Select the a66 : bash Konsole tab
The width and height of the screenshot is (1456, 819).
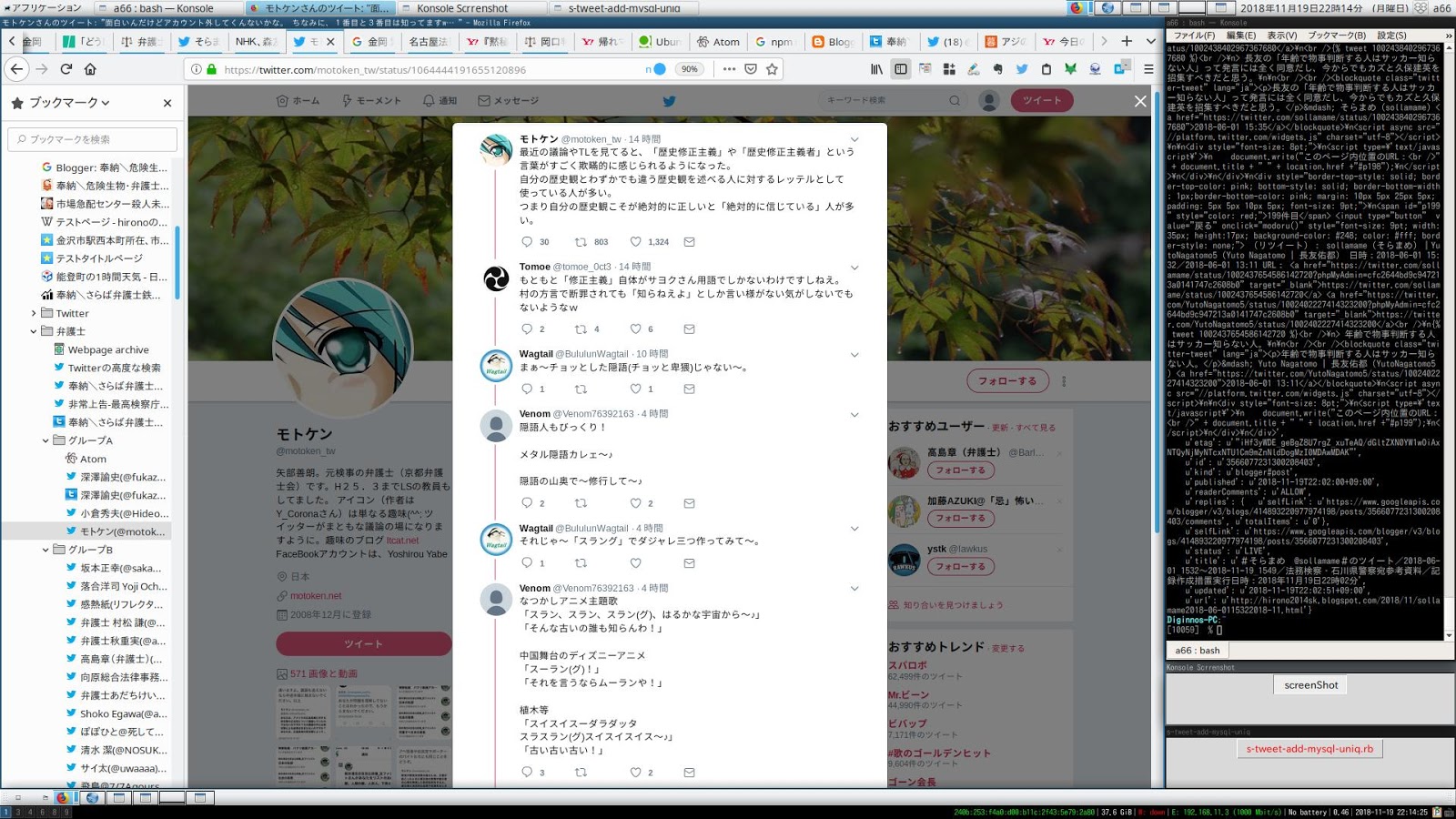coord(1198,651)
